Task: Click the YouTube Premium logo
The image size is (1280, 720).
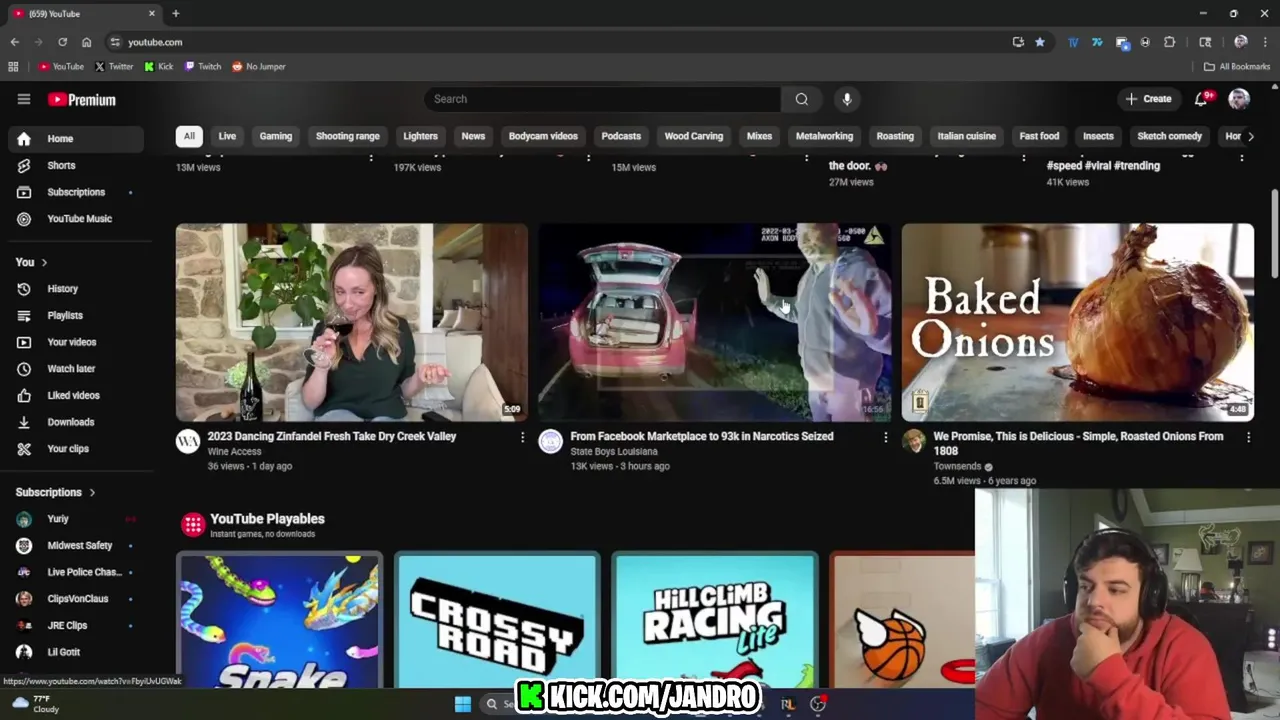Action: 82,100
